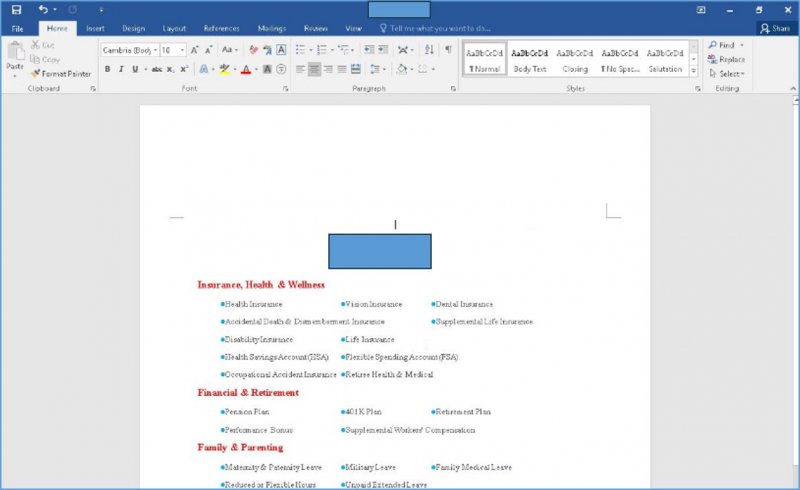The image size is (800, 490).
Task: Click the Share button
Action: [x=775, y=29]
